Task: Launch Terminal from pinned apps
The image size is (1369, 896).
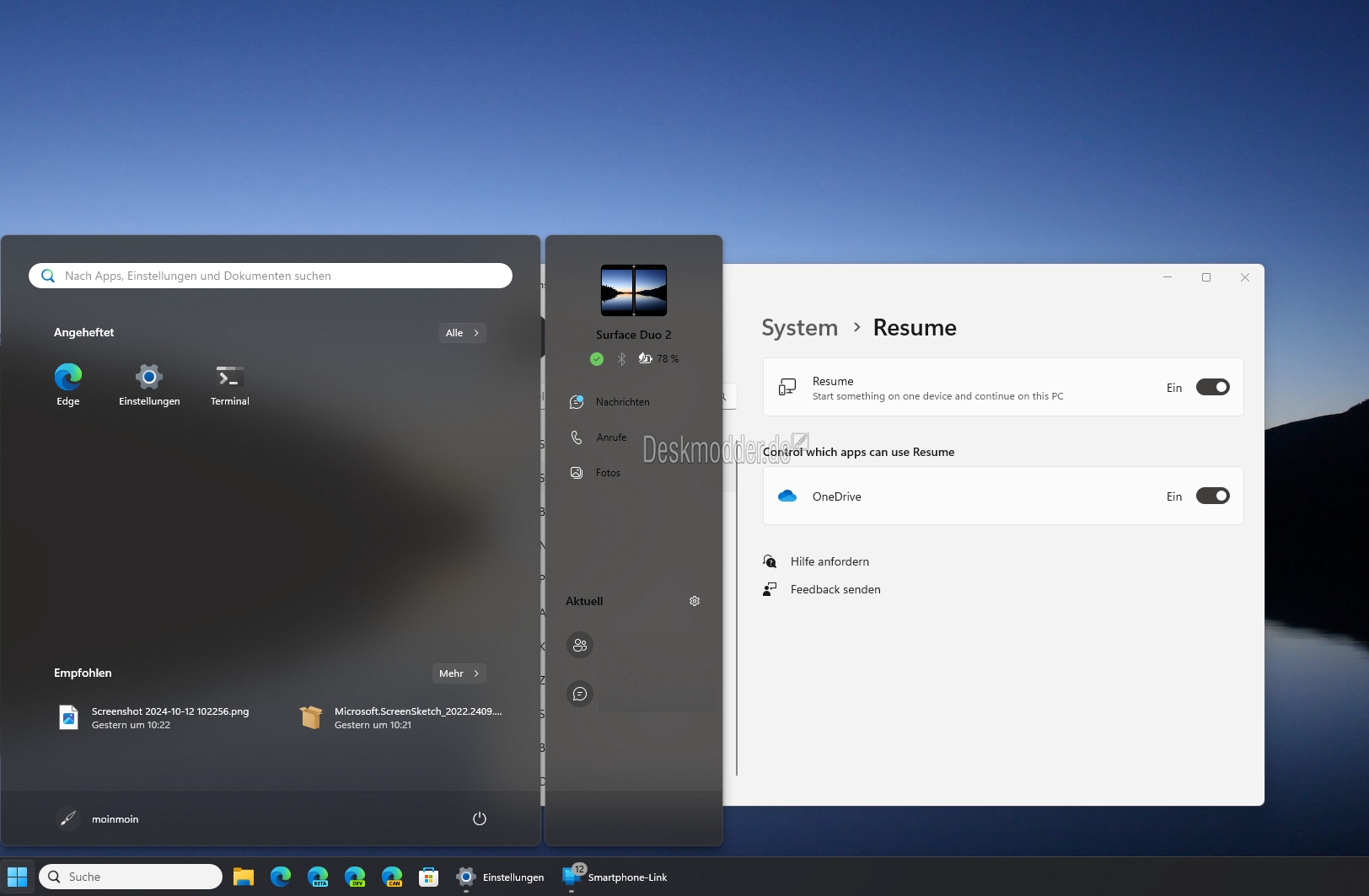Action: pyautogui.click(x=230, y=385)
